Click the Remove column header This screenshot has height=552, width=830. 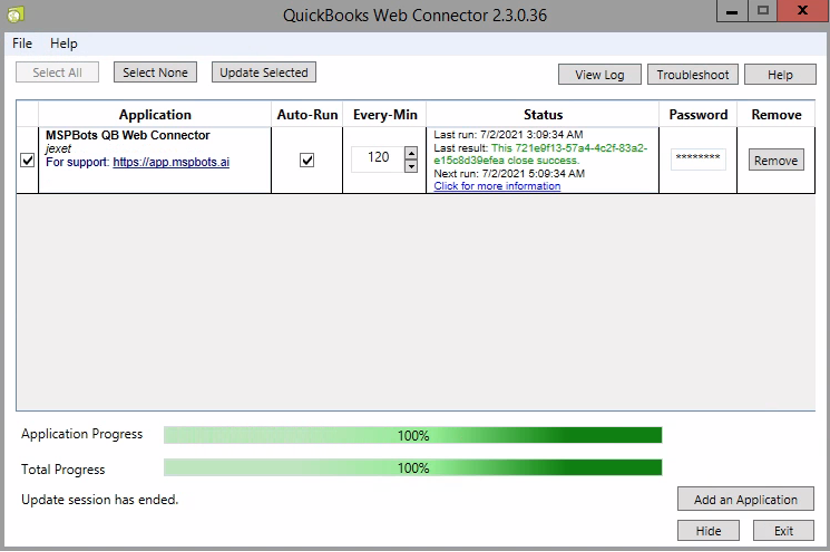tap(777, 114)
